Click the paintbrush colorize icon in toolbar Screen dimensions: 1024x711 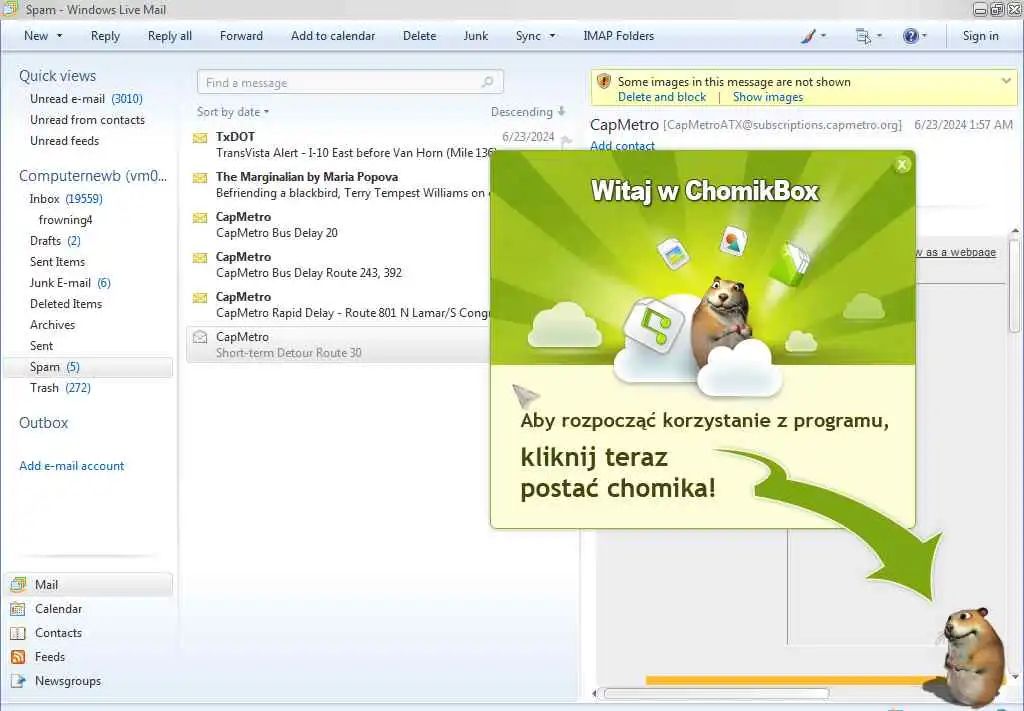[808, 37]
